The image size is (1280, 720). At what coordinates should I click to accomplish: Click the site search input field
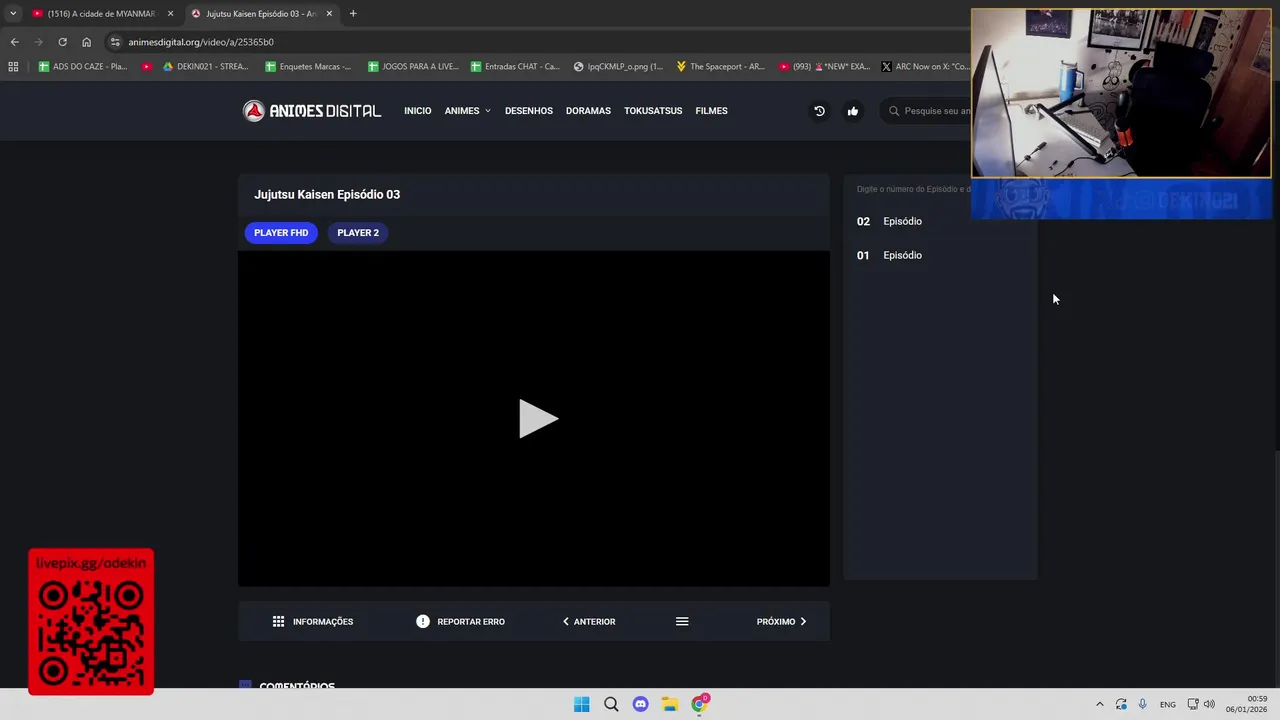click(937, 111)
